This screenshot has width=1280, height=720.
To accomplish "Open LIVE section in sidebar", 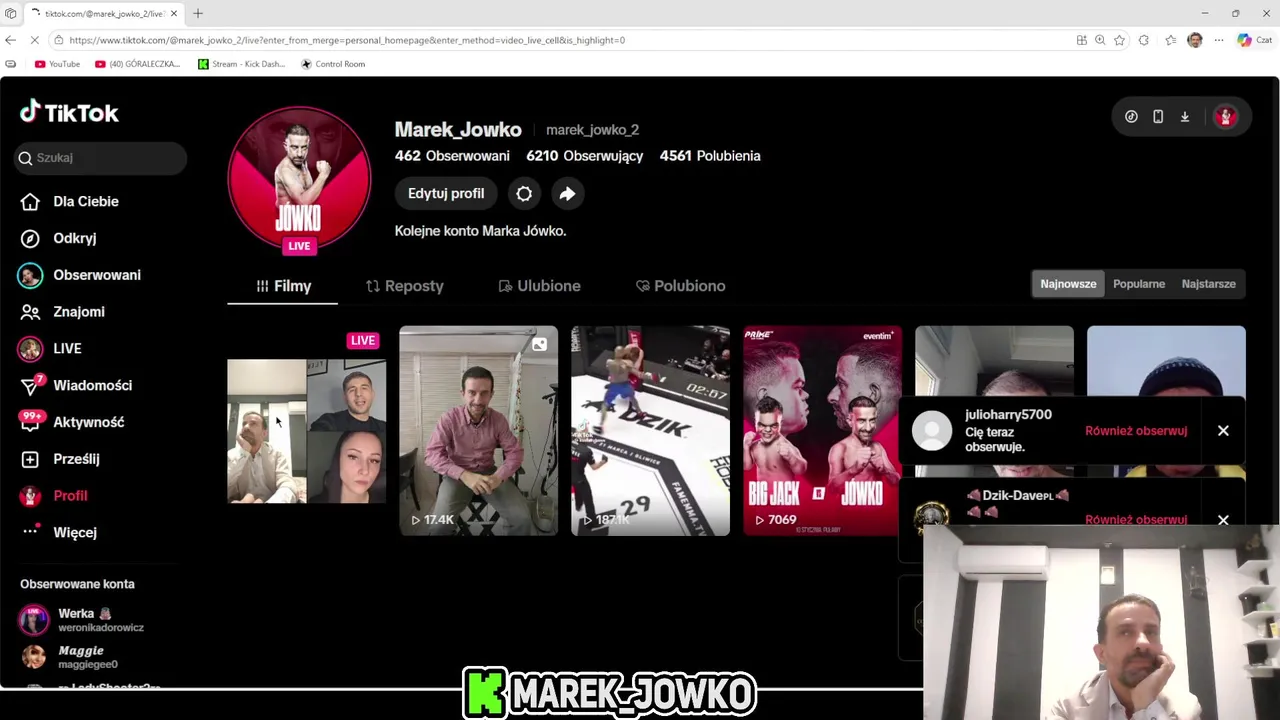I will (50, 348).
